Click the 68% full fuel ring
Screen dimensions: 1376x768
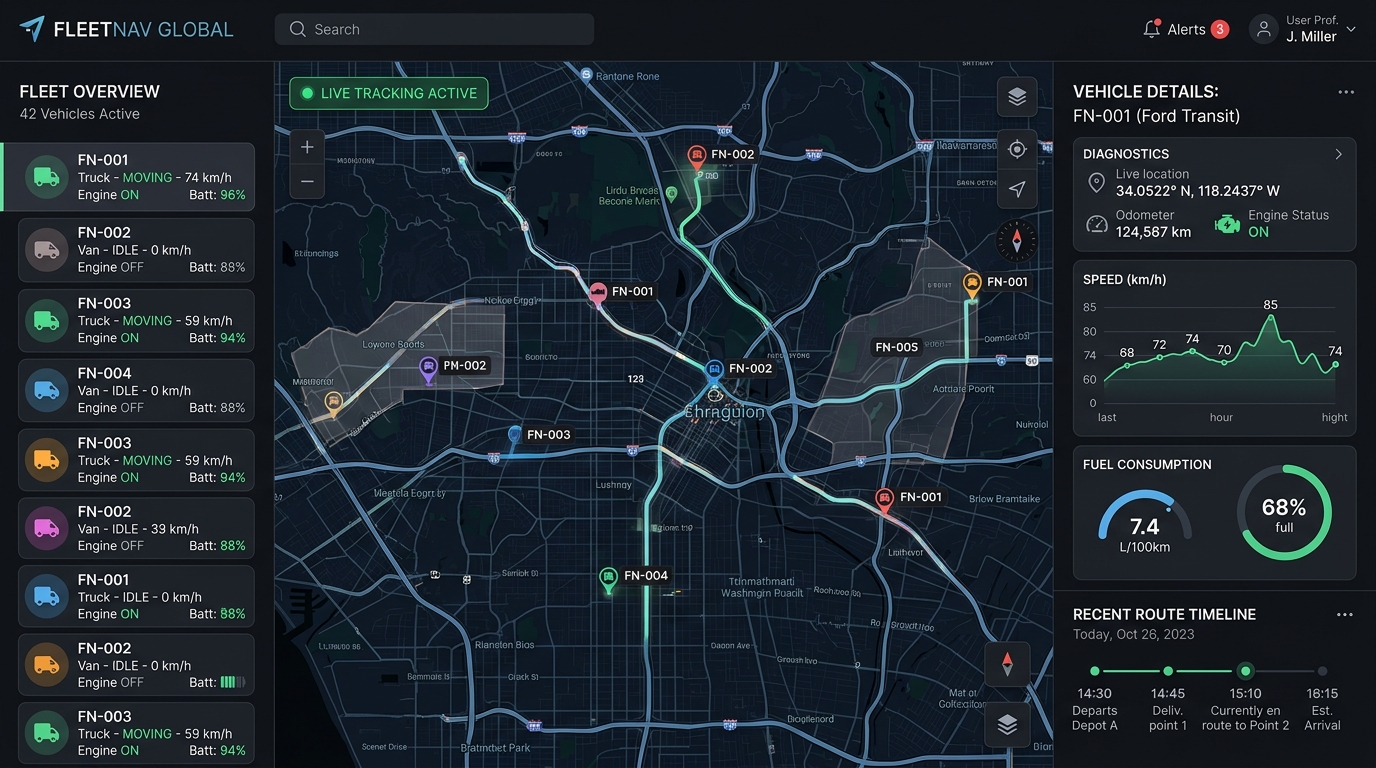point(1284,513)
